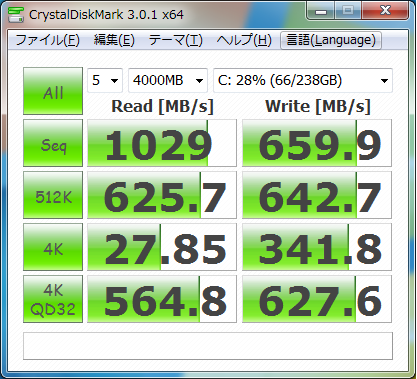Select the Seq read result 1029
The width and height of the screenshot is (417, 379).
click(162, 143)
